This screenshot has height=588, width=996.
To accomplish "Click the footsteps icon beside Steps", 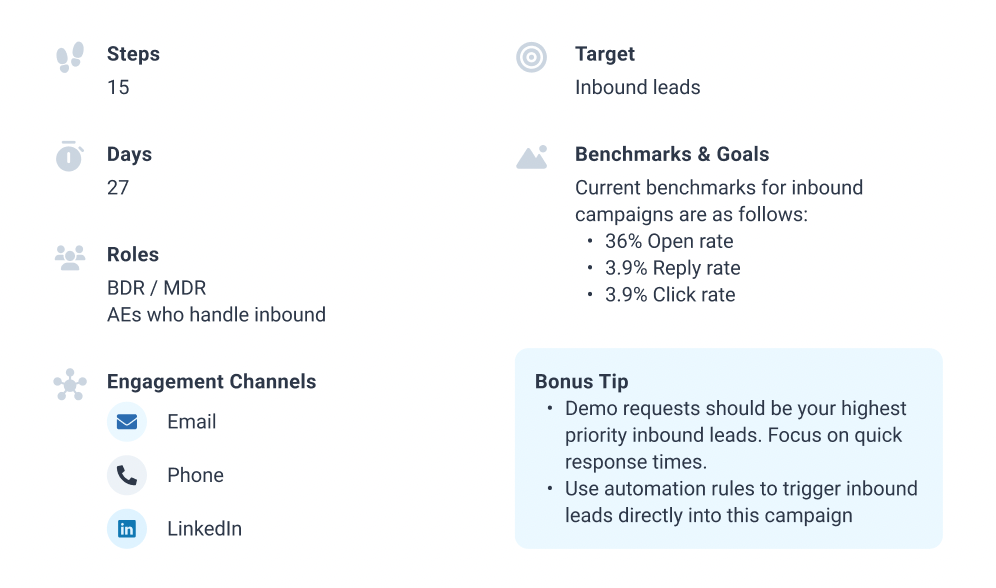I will point(70,57).
